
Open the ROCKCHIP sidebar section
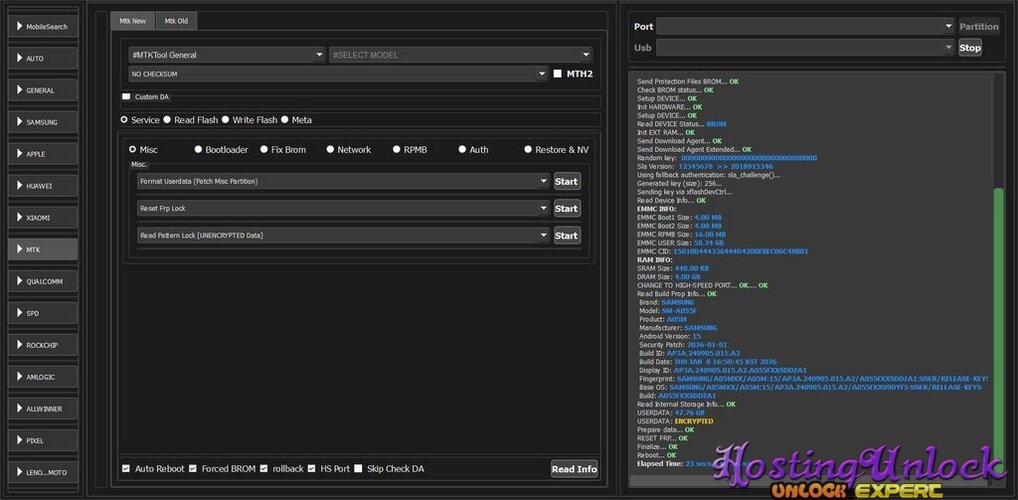[x=43, y=345]
